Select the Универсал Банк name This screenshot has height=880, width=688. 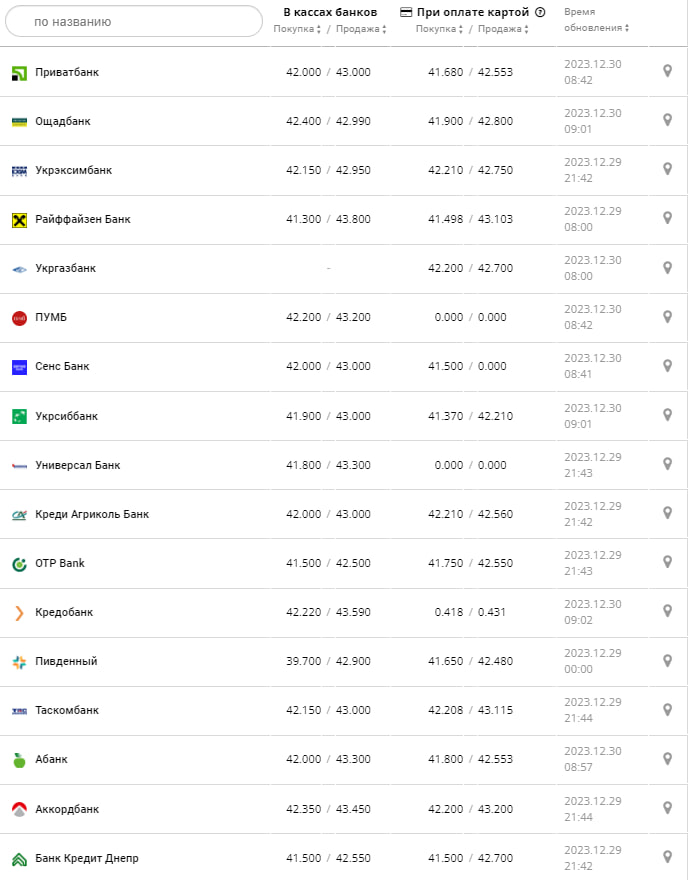pos(77,465)
